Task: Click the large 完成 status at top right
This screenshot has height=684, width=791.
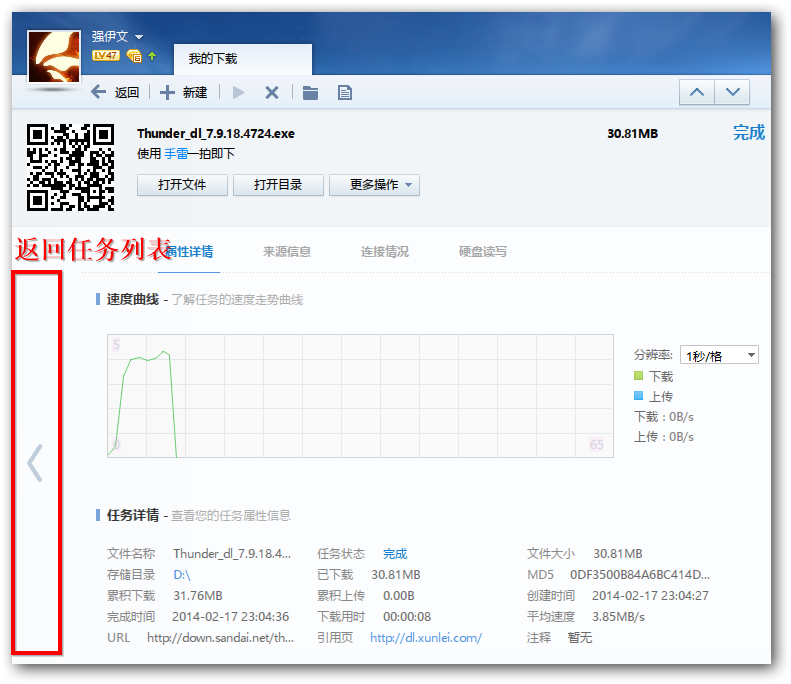Action: click(749, 133)
